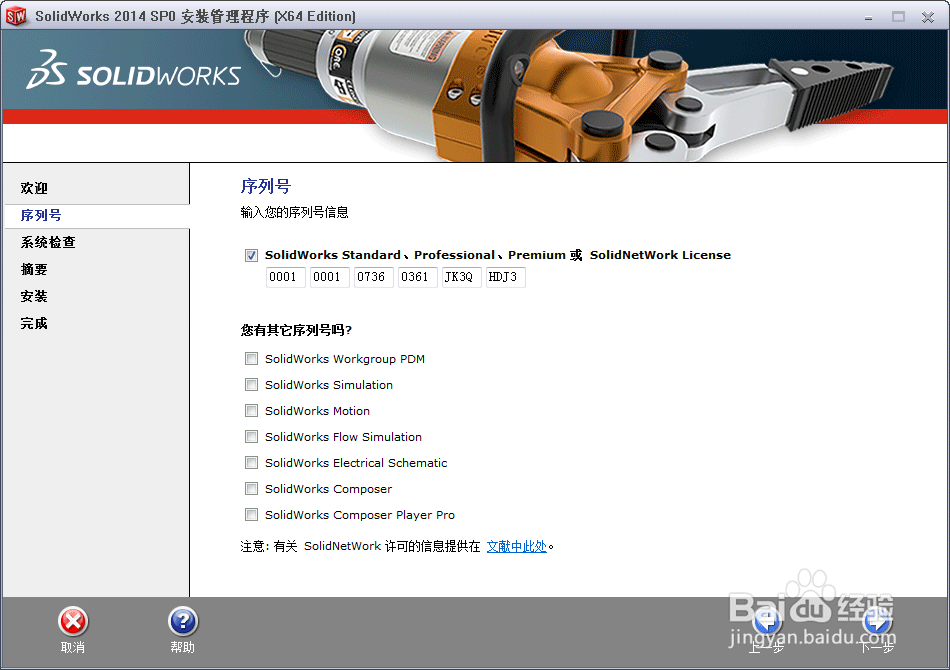
Task: Check the SolidWorks Composer option
Action: coord(251,488)
